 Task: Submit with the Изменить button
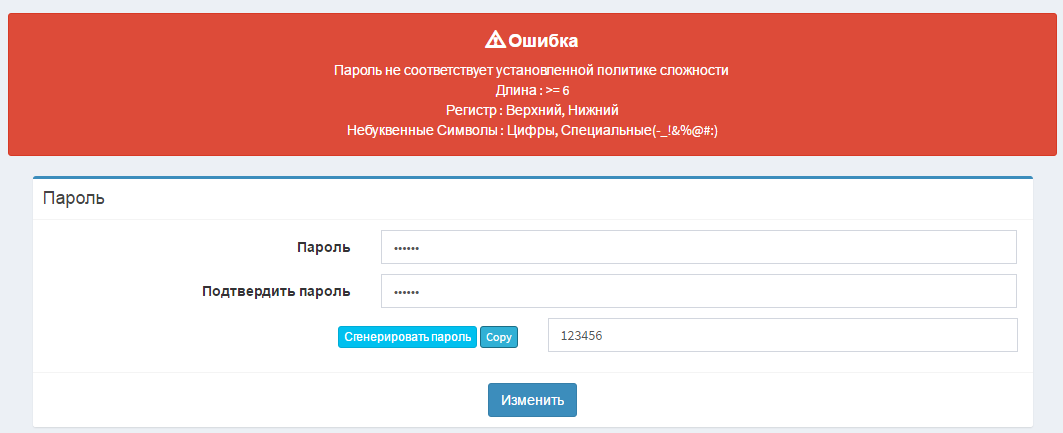pyautogui.click(x=532, y=399)
